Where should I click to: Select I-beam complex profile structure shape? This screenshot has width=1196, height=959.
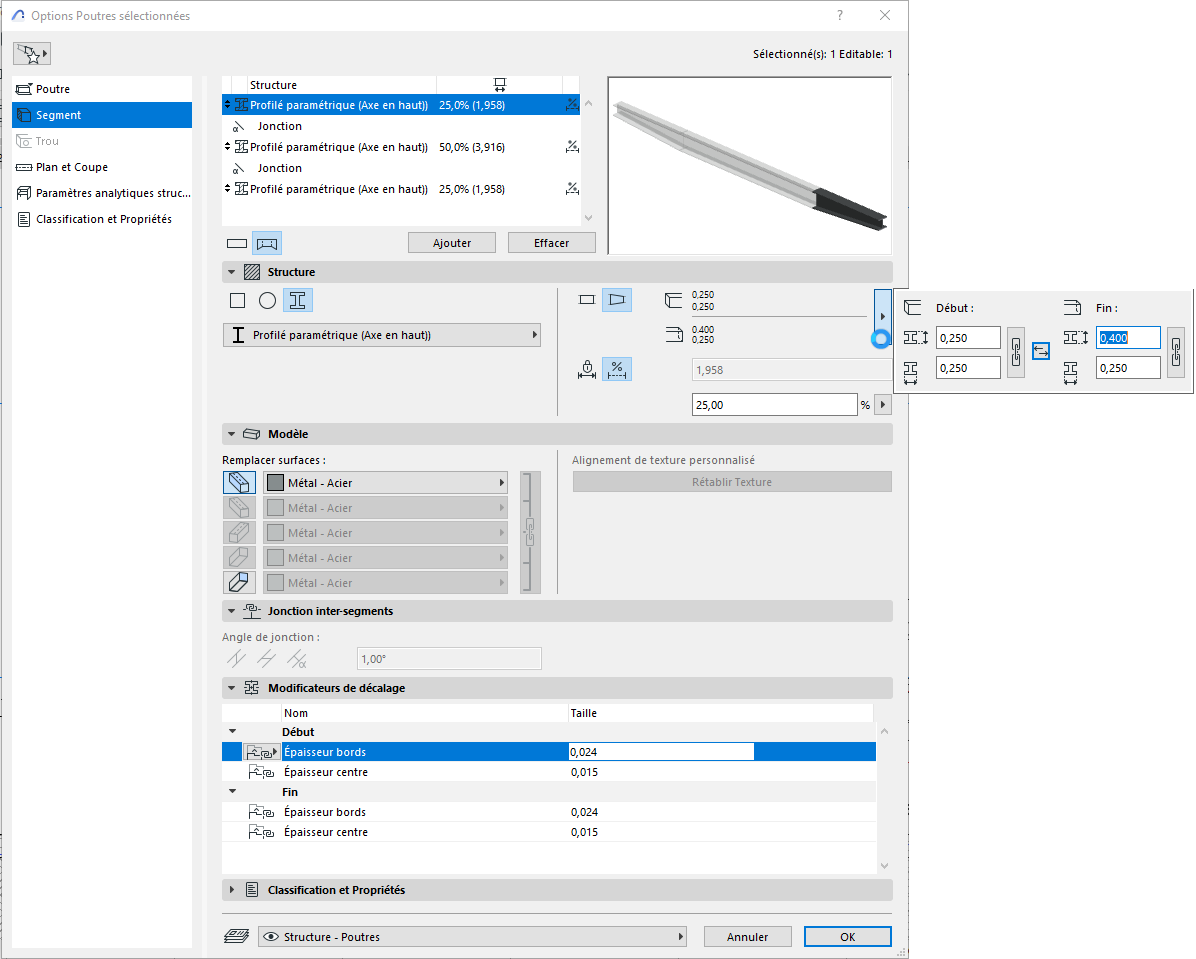297,301
